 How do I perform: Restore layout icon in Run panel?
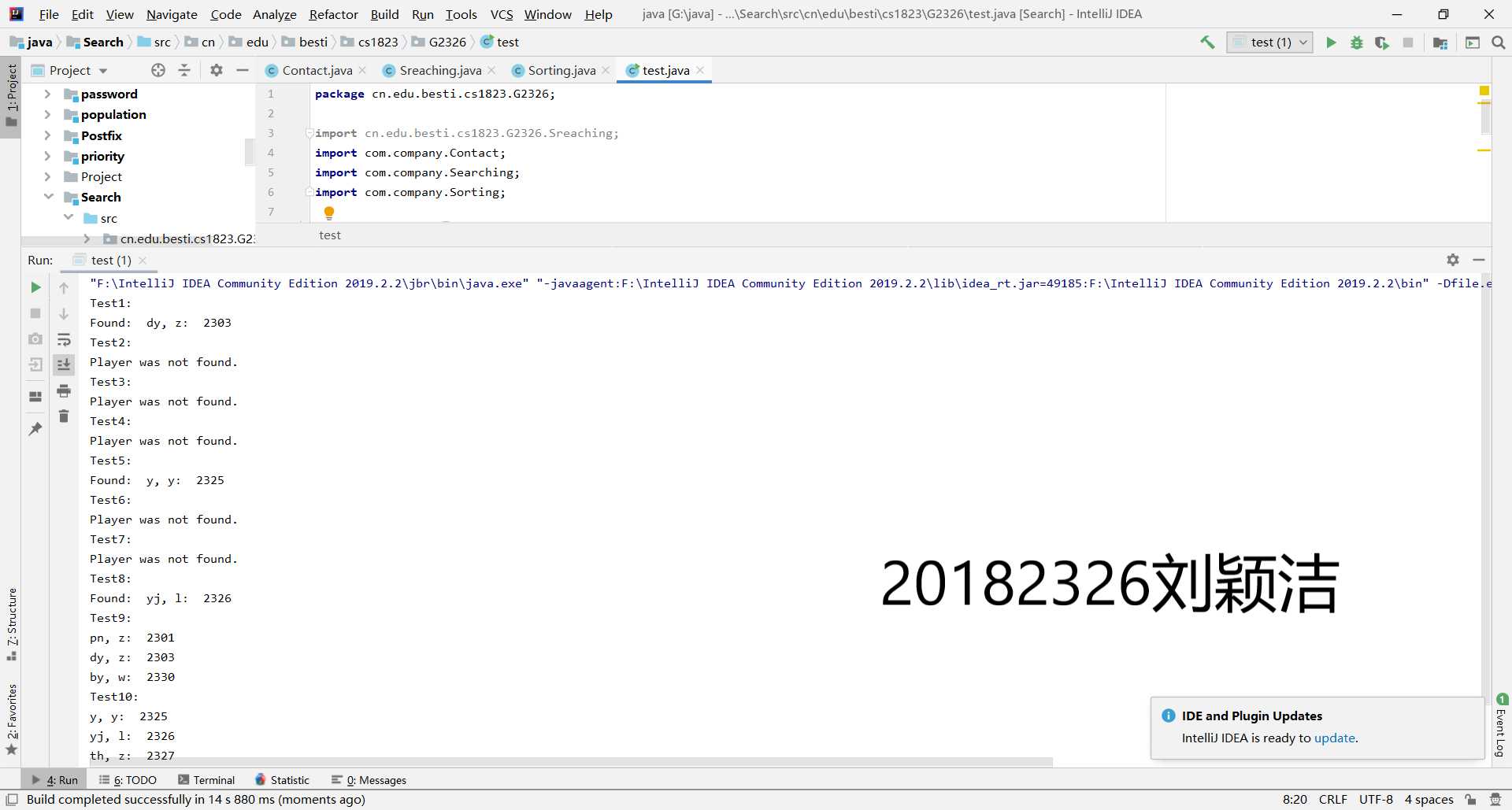point(35,397)
